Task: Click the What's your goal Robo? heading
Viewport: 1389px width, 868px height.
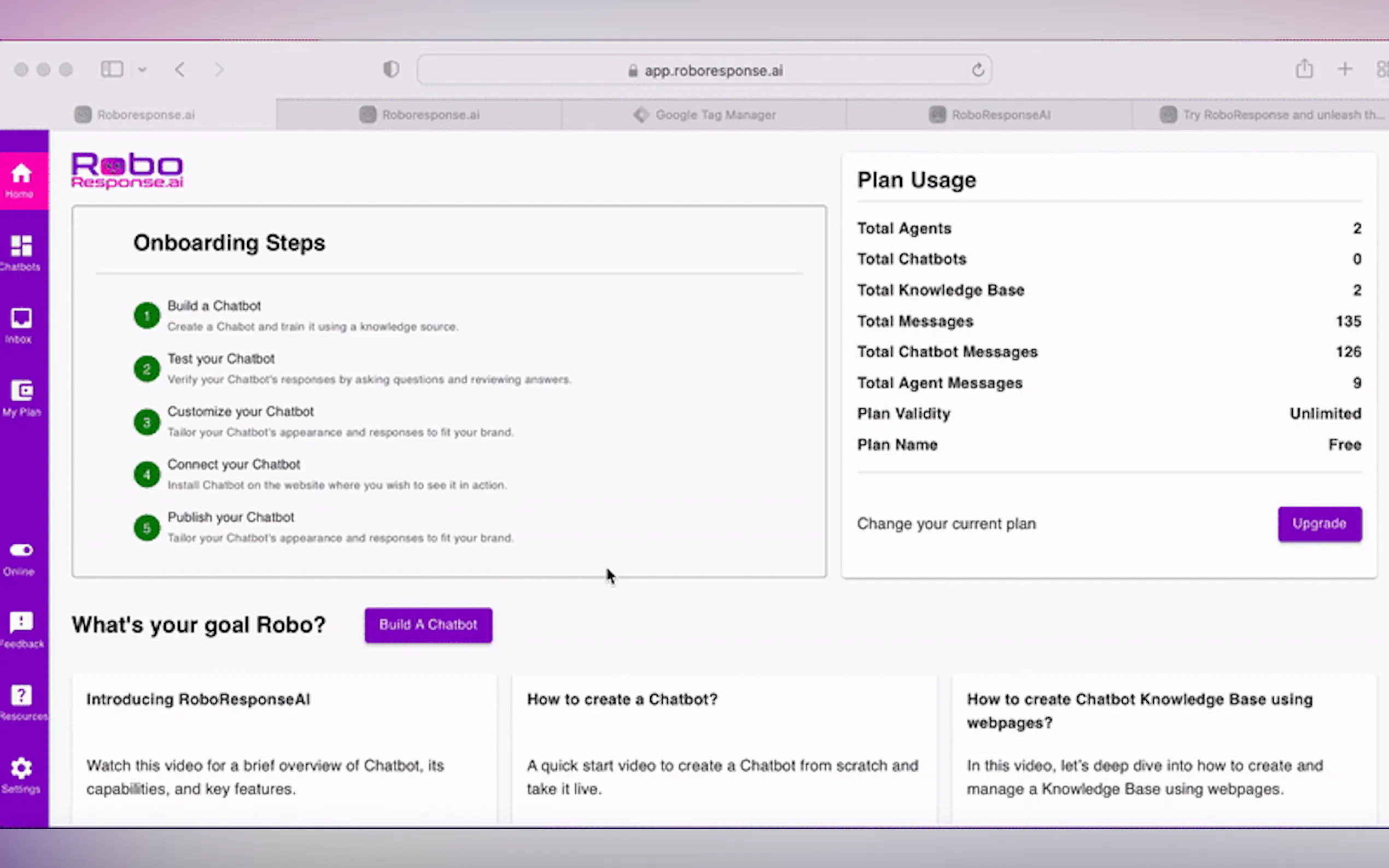Action: 199,625
